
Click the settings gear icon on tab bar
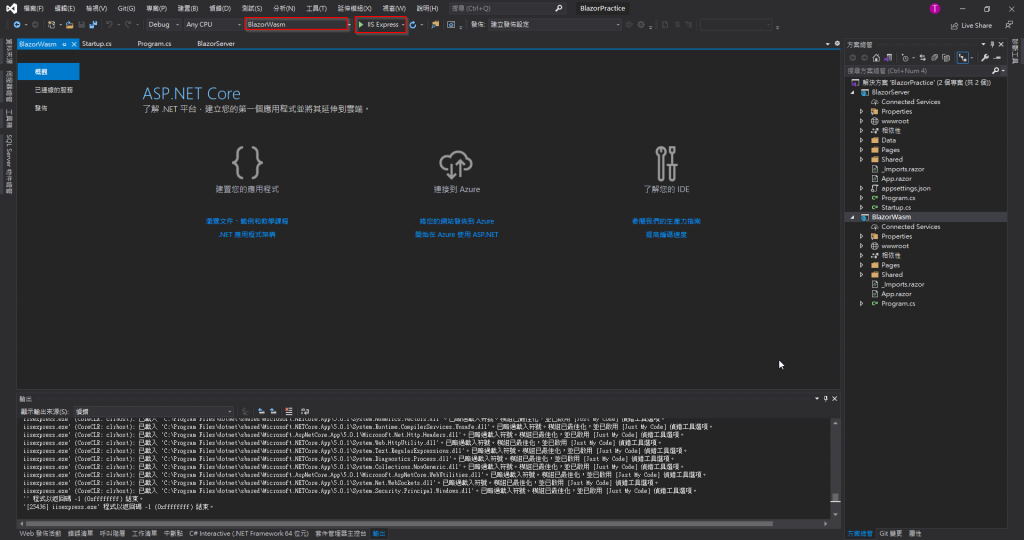(x=837, y=44)
